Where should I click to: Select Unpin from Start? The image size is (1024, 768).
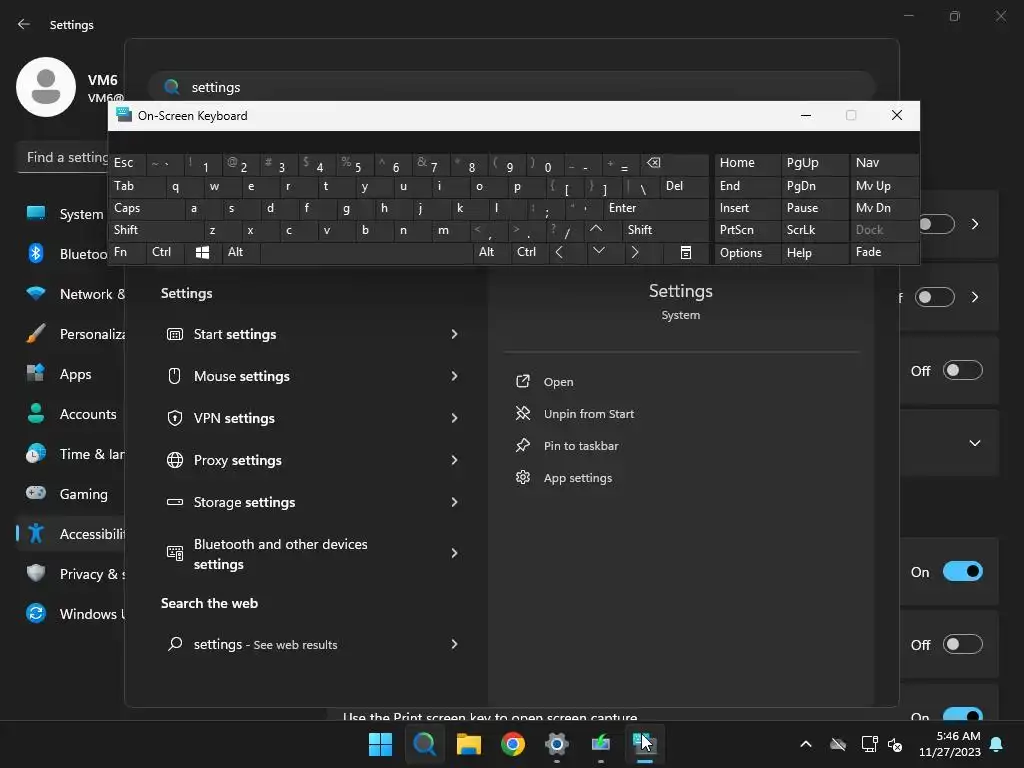588,414
